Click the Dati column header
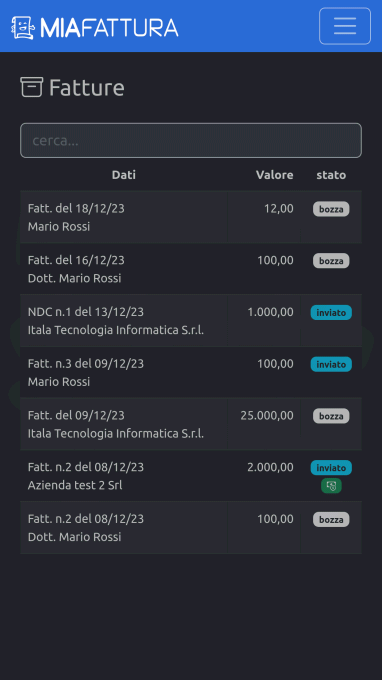Screen dimensions: 382x680 124,175
